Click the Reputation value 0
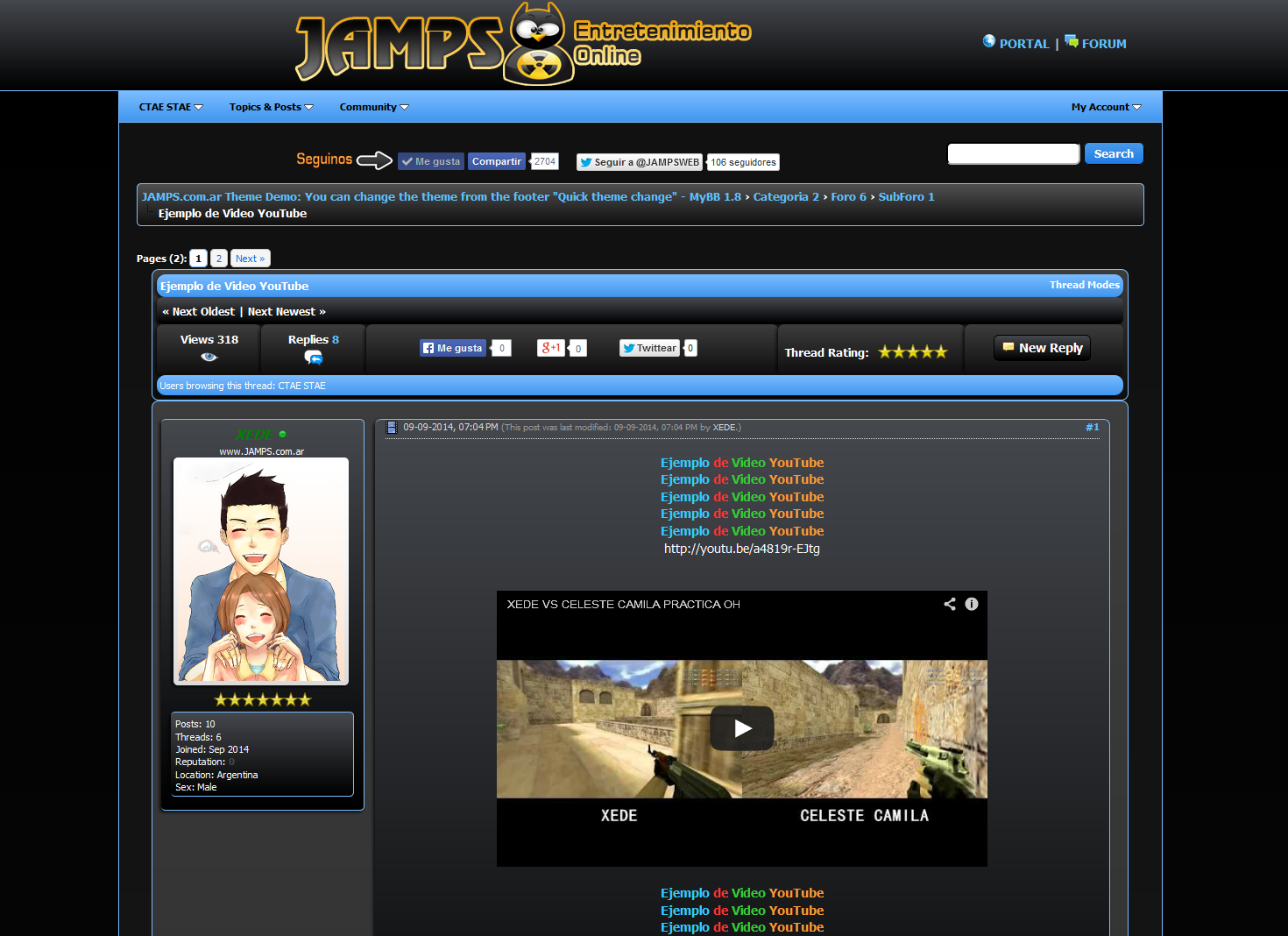The height and width of the screenshot is (936, 1288). 231,762
